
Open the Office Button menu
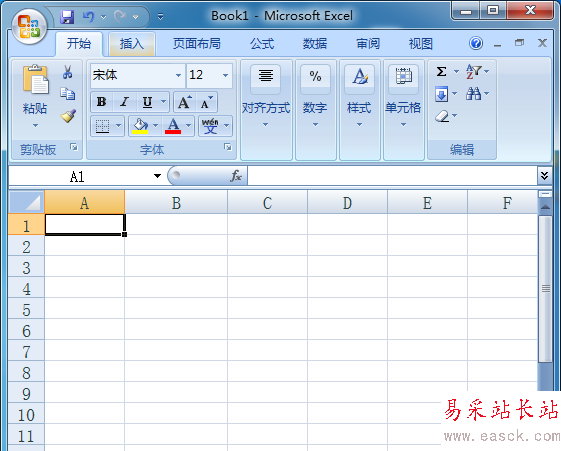click(x=29, y=27)
